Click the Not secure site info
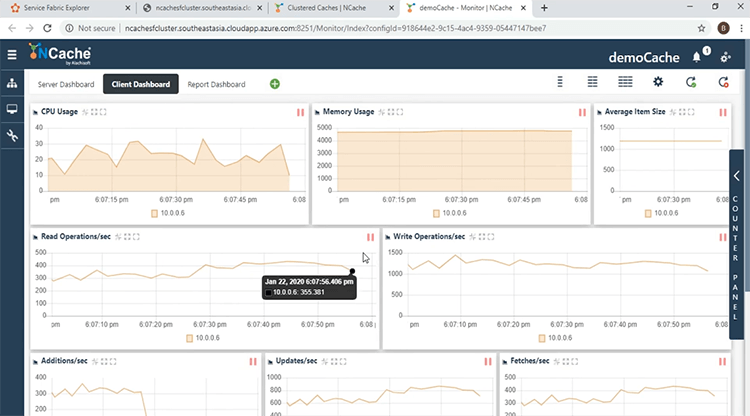The width and height of the screenshot is (750, 416). pyautogui.click(x=90, y=28)
